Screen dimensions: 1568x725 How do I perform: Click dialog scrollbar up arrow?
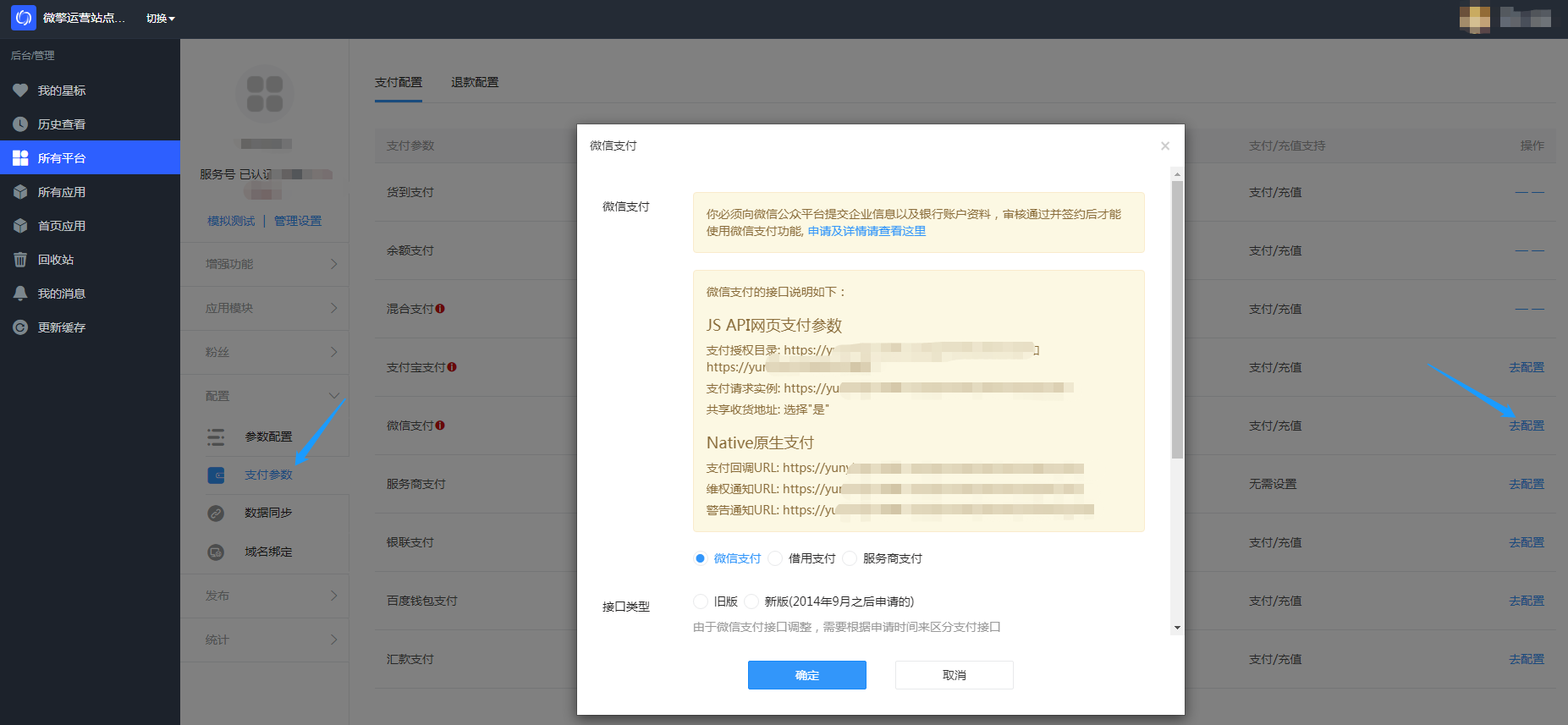coord(1177,174)
